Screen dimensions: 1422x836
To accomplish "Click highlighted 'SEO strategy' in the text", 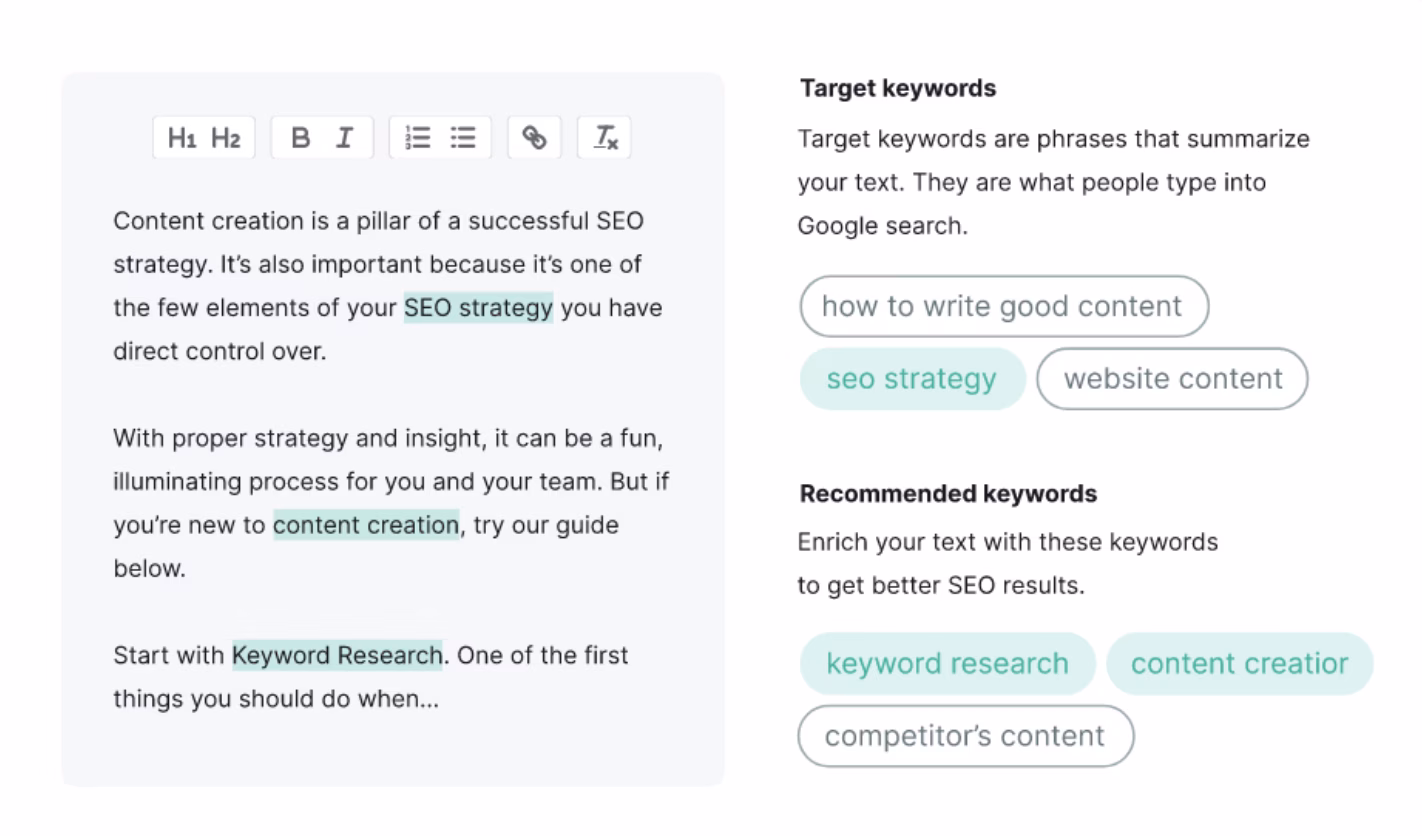I will pyautogui.click(x=478, y=308).
